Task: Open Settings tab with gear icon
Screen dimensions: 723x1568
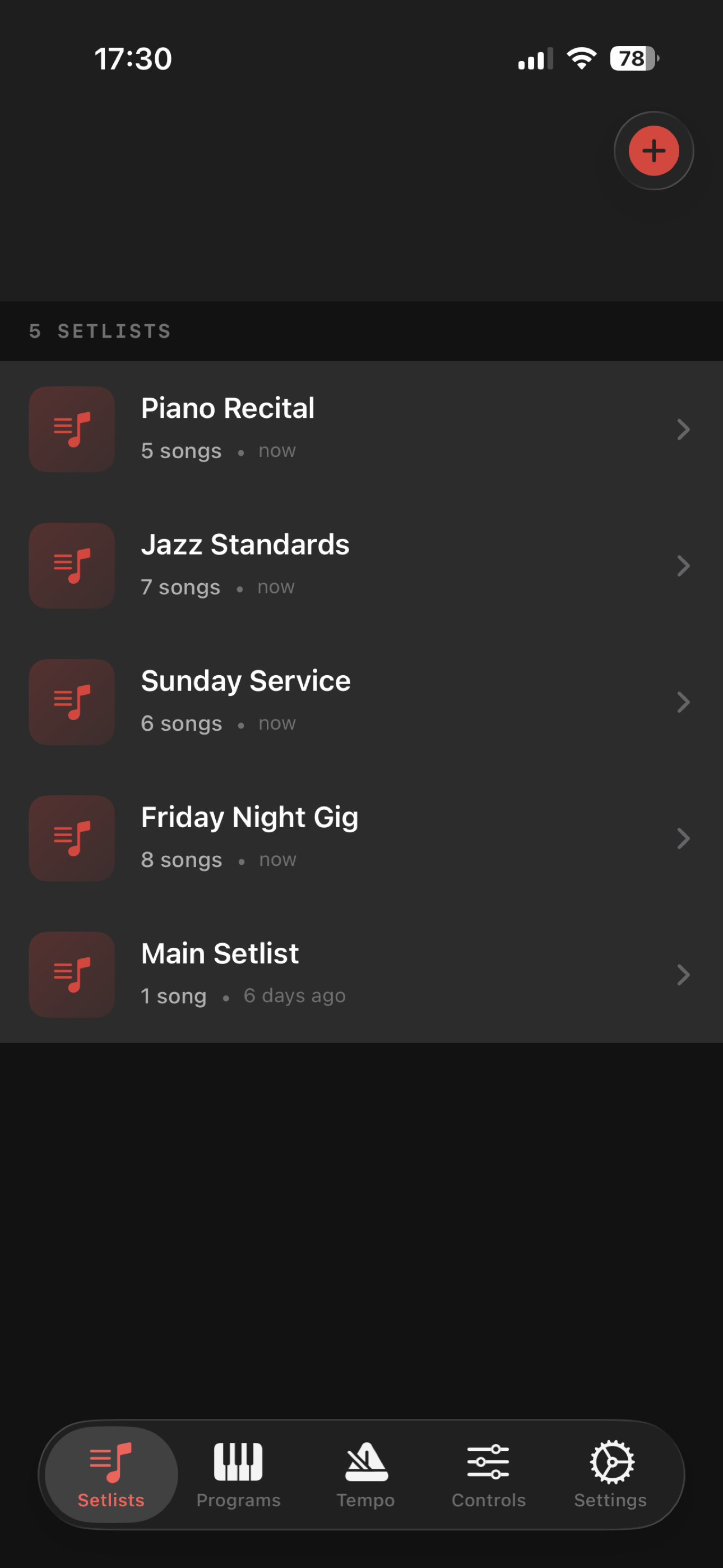Action: (611, 1473)
